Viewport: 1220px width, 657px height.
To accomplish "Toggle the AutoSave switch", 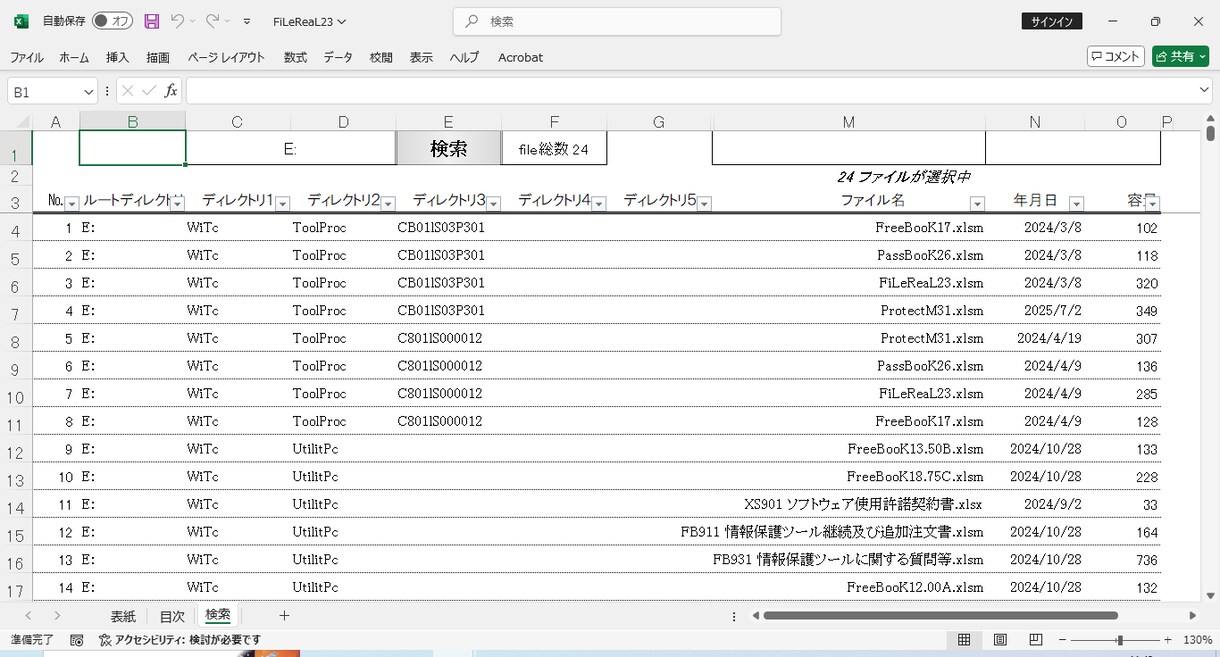I will [x=112, y=21].
